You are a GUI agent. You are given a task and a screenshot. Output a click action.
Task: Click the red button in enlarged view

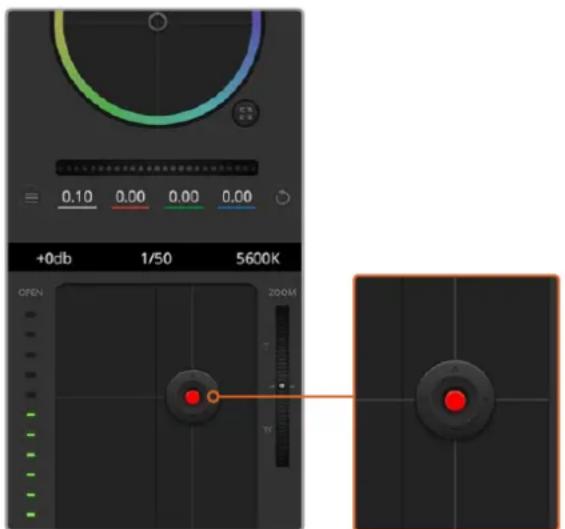coord(455,400)
